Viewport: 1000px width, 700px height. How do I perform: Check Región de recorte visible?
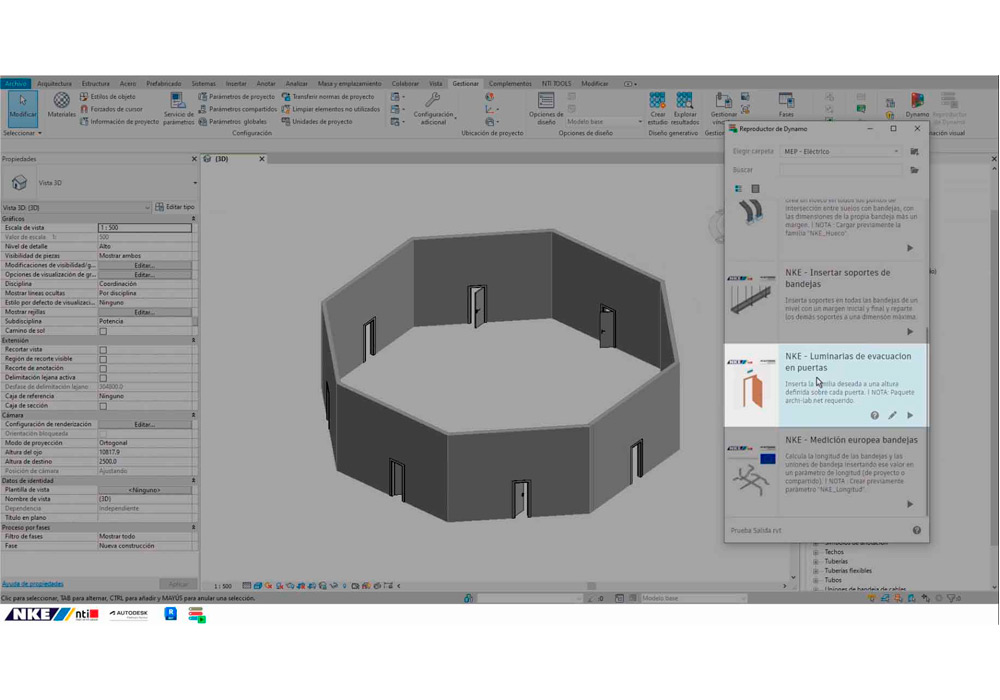click(103, 359)
